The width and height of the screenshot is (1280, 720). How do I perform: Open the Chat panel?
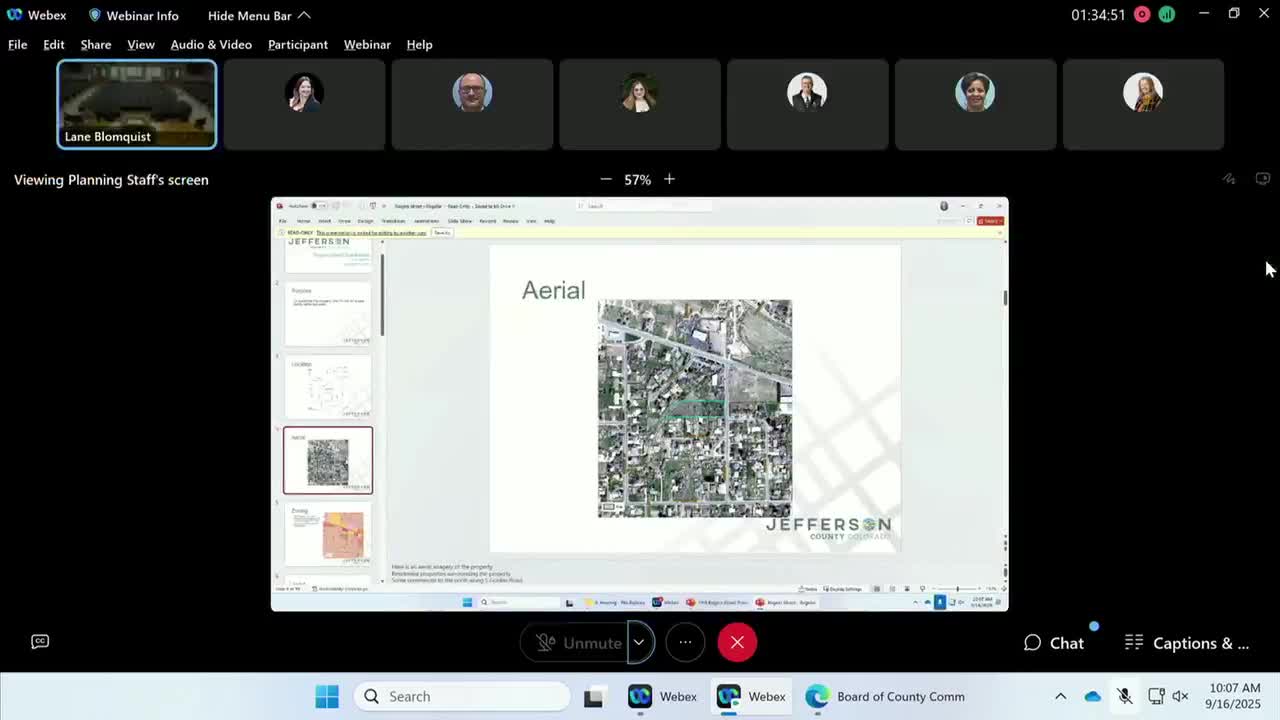1054,643
